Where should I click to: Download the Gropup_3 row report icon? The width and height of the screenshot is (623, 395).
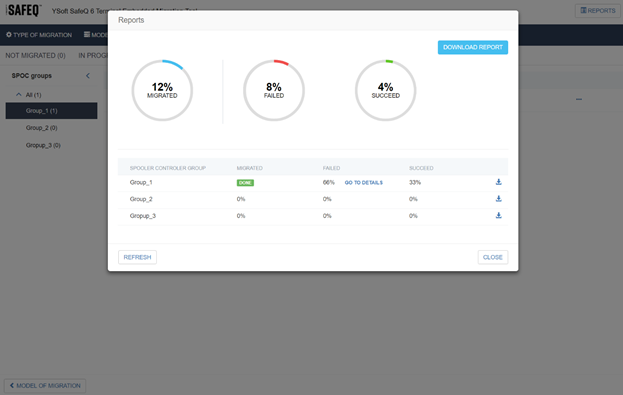click(499, 215)
